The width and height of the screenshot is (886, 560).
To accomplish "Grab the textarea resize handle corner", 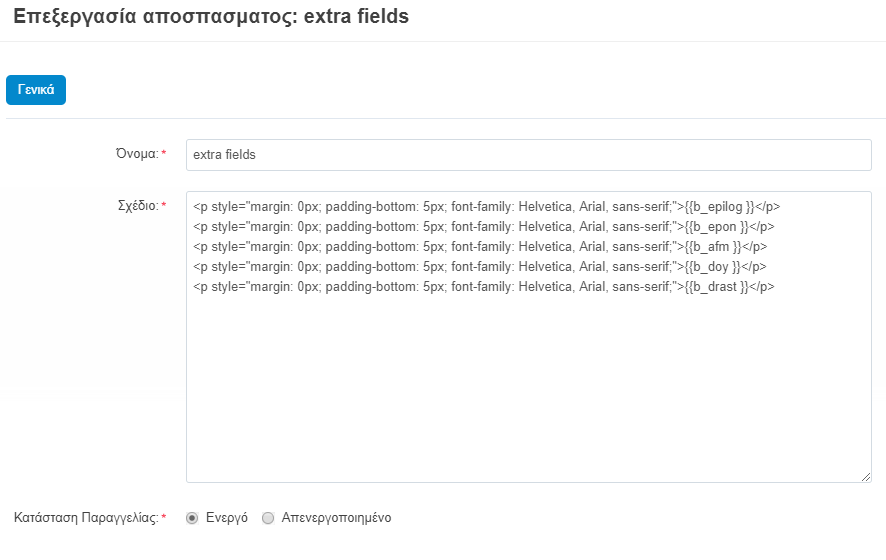I will 866,477.
